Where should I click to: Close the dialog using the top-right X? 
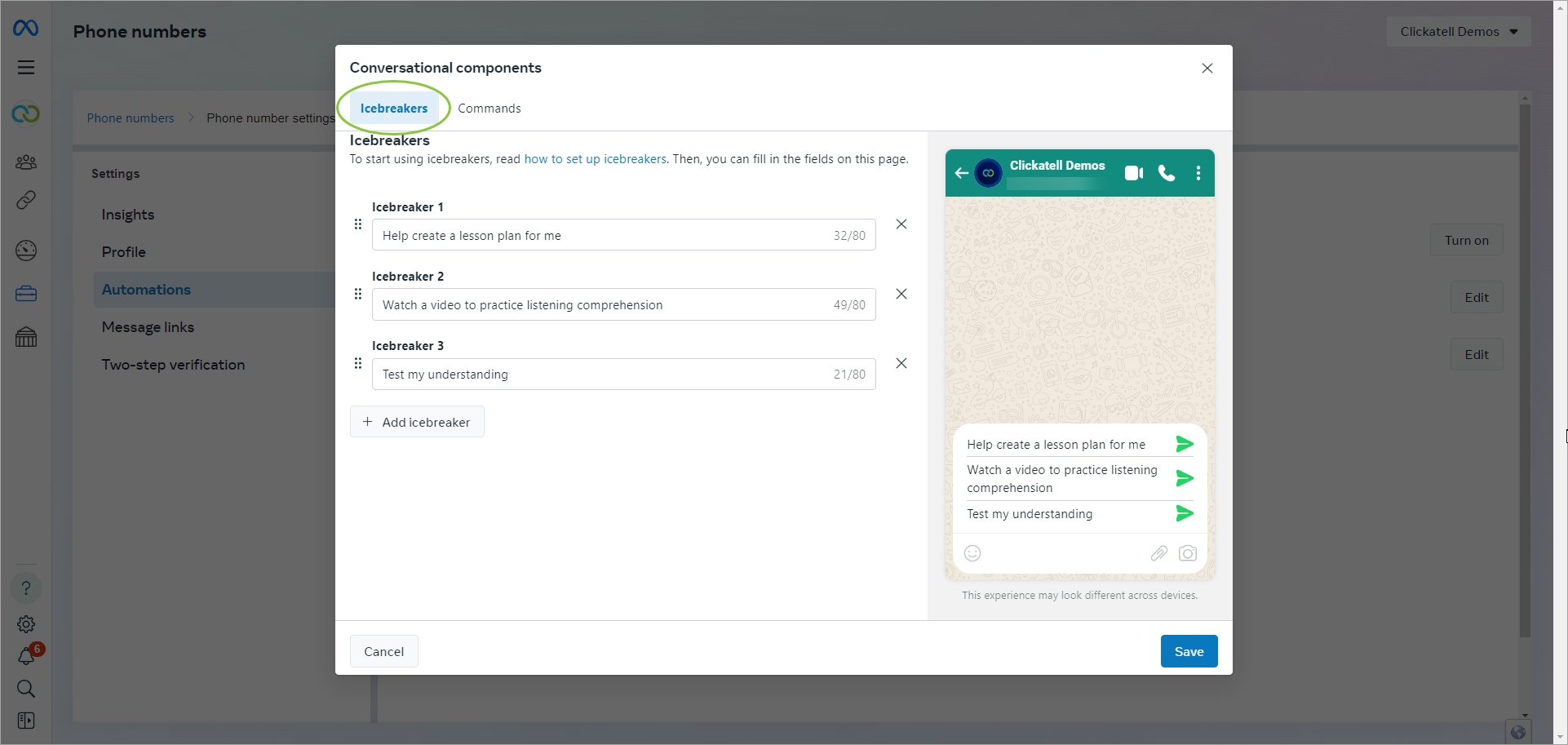[x=1207, y=69]
